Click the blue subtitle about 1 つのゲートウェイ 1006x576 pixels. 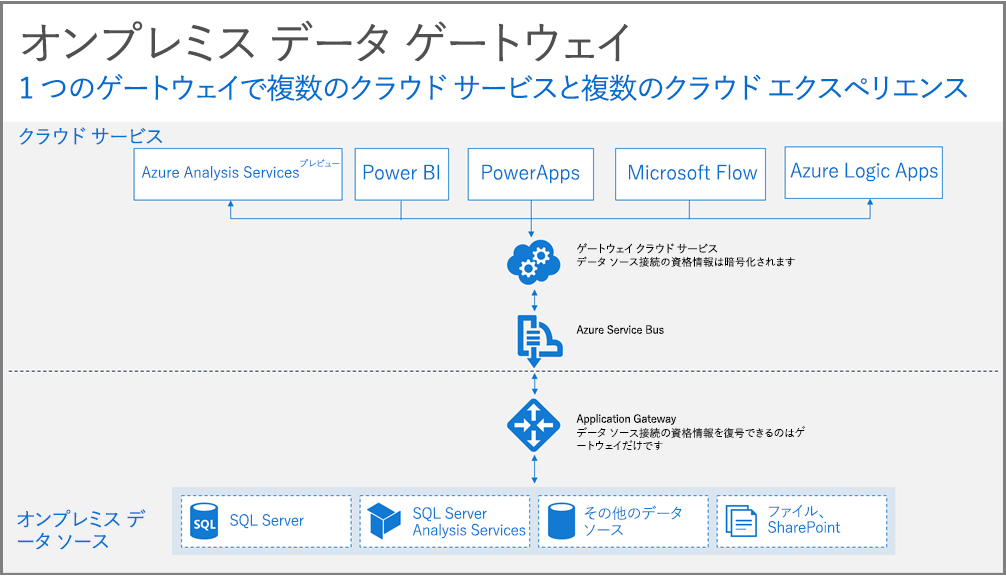tap(493, 88)
